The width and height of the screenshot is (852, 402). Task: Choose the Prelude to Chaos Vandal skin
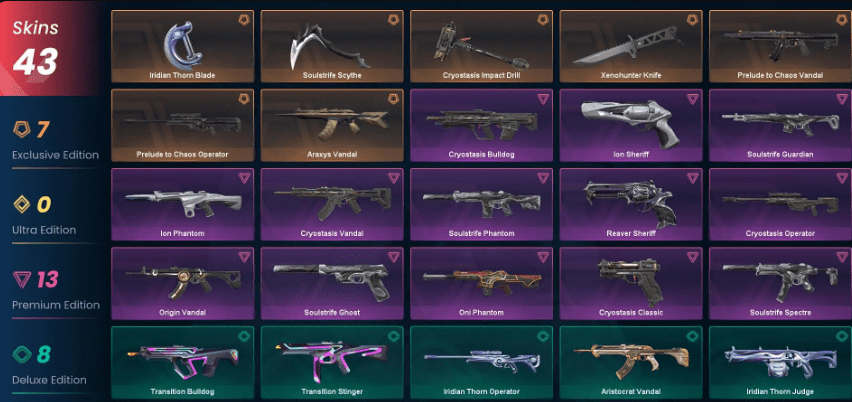(x=780, y=46)
